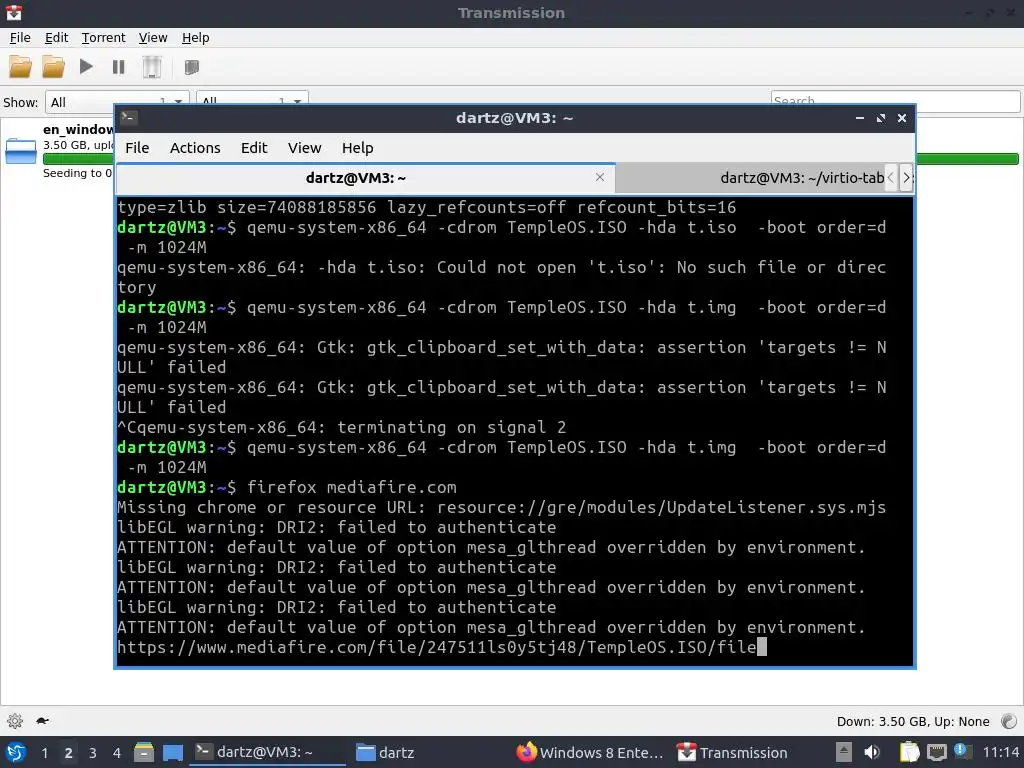Click the network monitor tray icon
Image resolution: width=1024 pixels, height=768 pixels.
coord(936,752)
